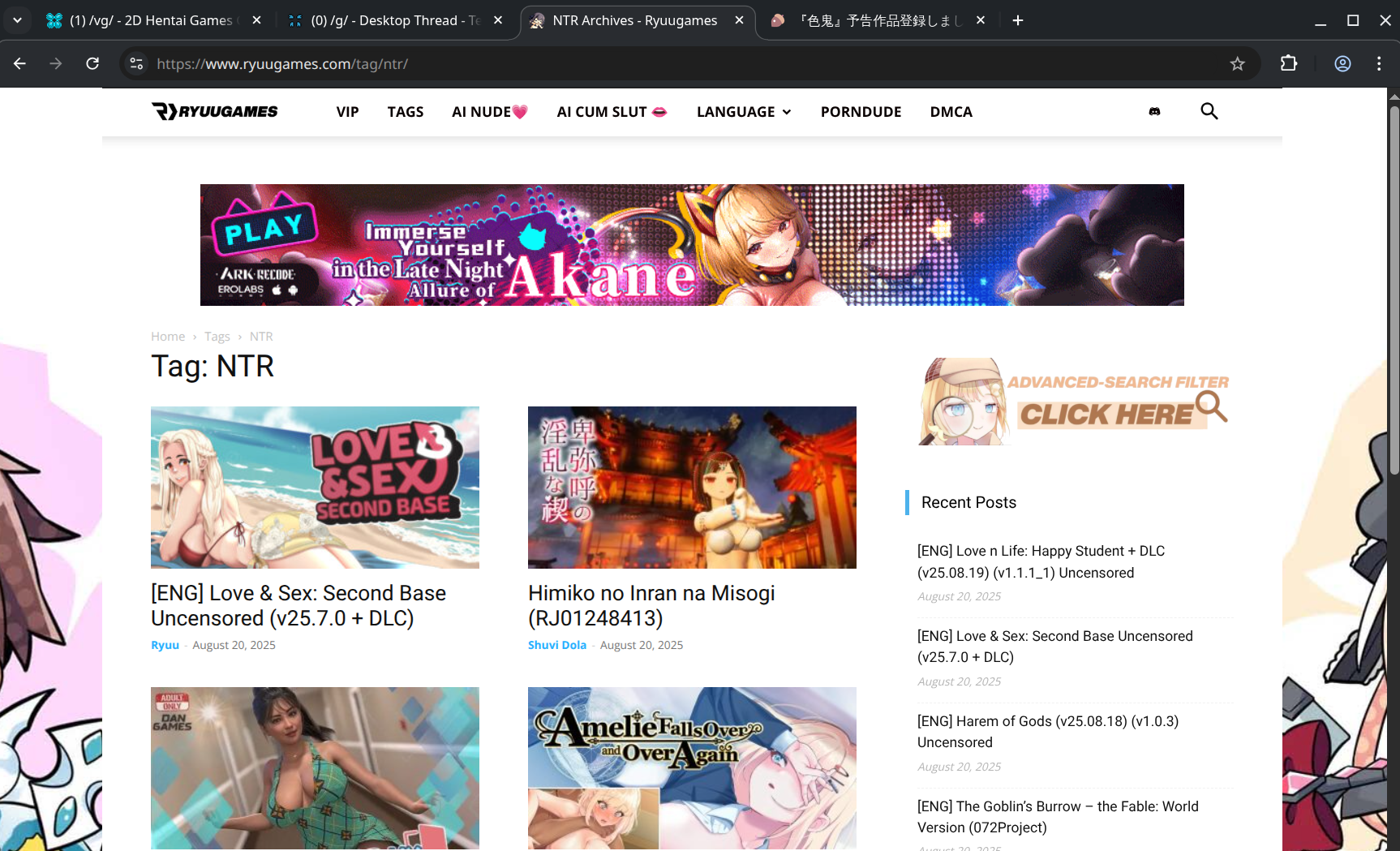Open the Amelie Falls Over thumbnail
Viewport: 1400px width, 851px height.
(692, 768)
